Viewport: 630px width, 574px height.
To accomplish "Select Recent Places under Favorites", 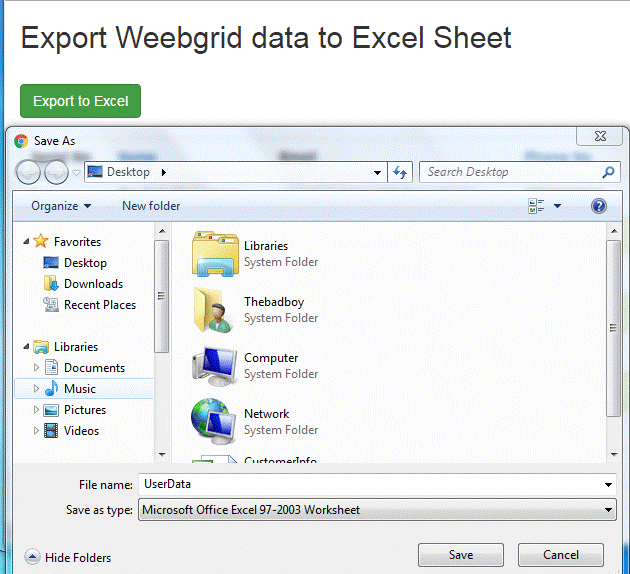I will [89, 305].
